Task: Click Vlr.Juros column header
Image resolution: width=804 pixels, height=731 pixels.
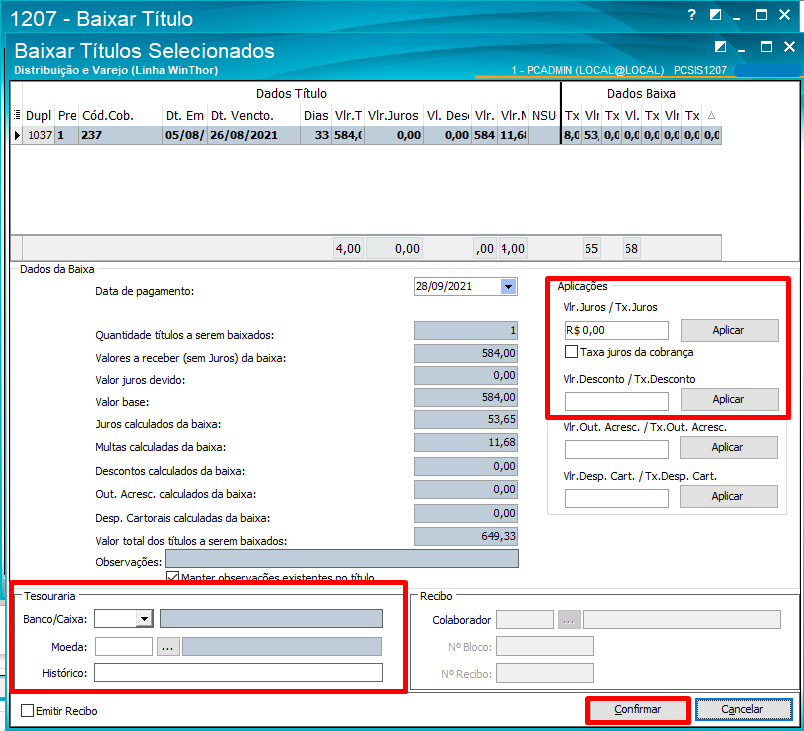Action: pos(394,116)
